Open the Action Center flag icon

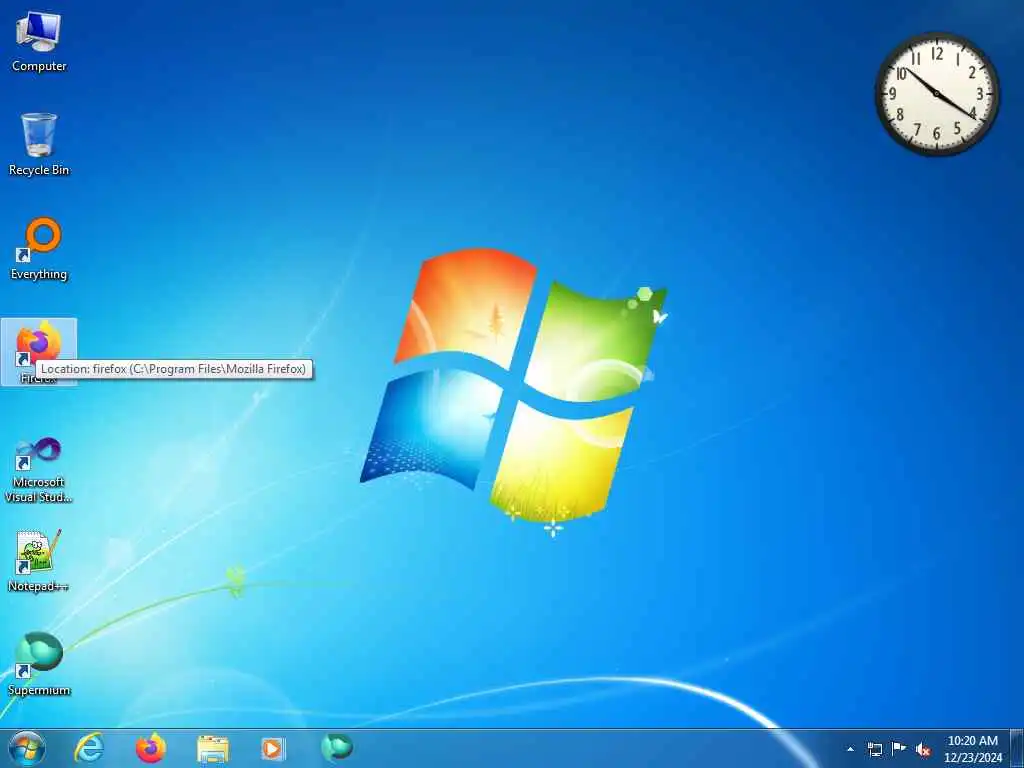click(x=899, y=748)
